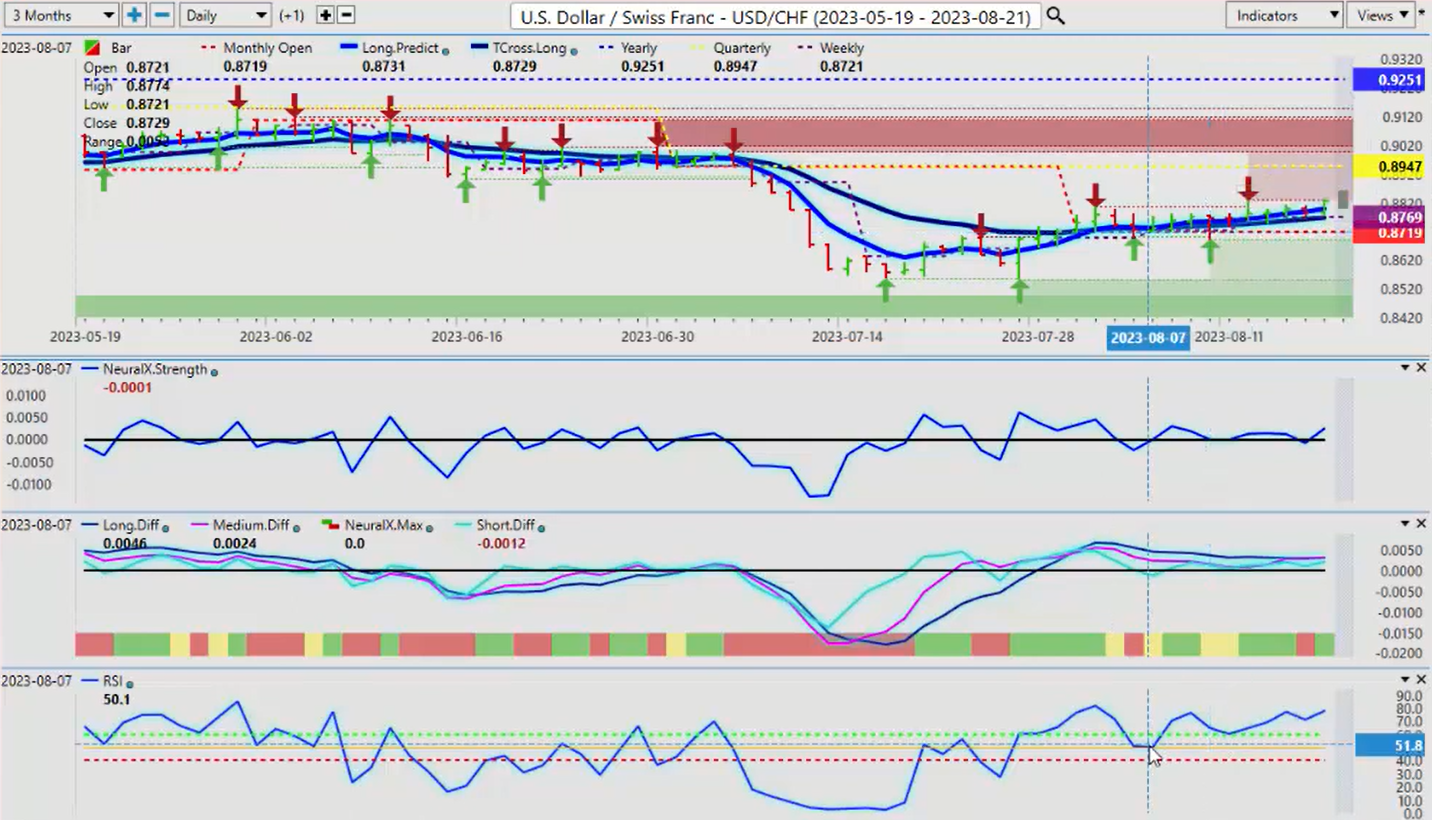This screenshot has height=820, width=1432.
Task: Click the 2023-07-14 date axis label
Action: tap(847, 337)
